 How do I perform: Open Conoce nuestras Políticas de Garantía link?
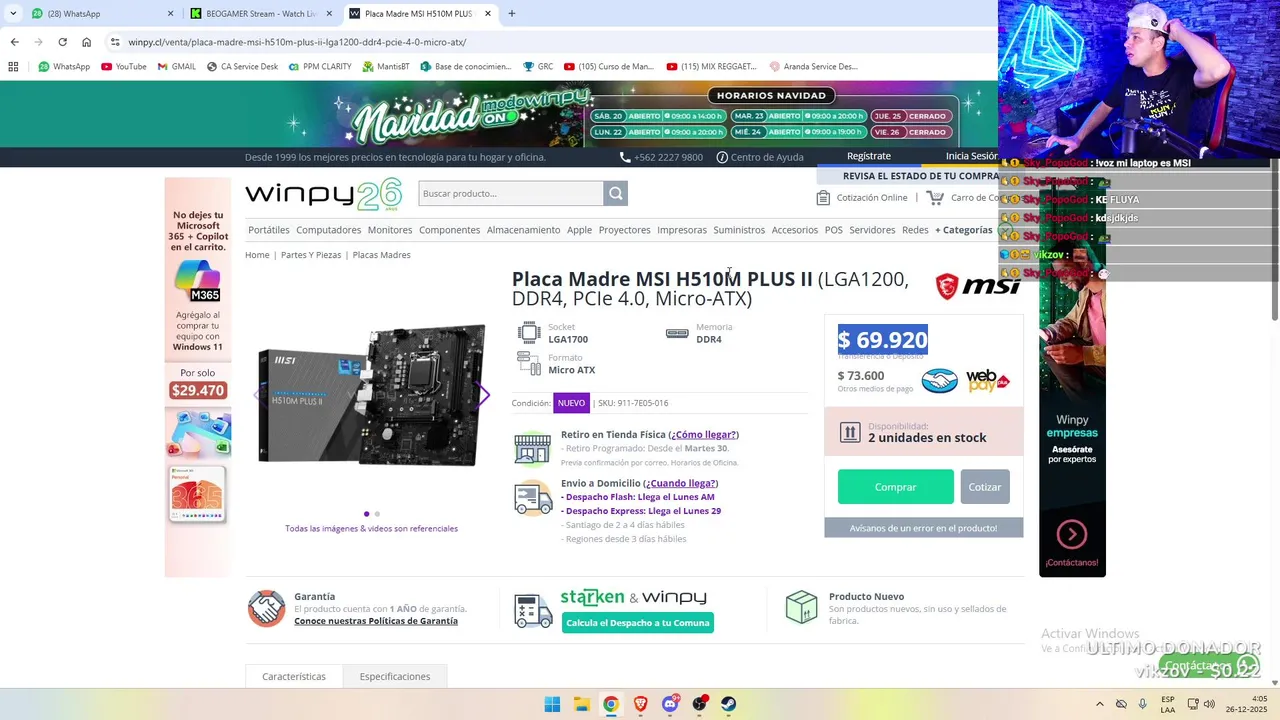click(376, 621)
